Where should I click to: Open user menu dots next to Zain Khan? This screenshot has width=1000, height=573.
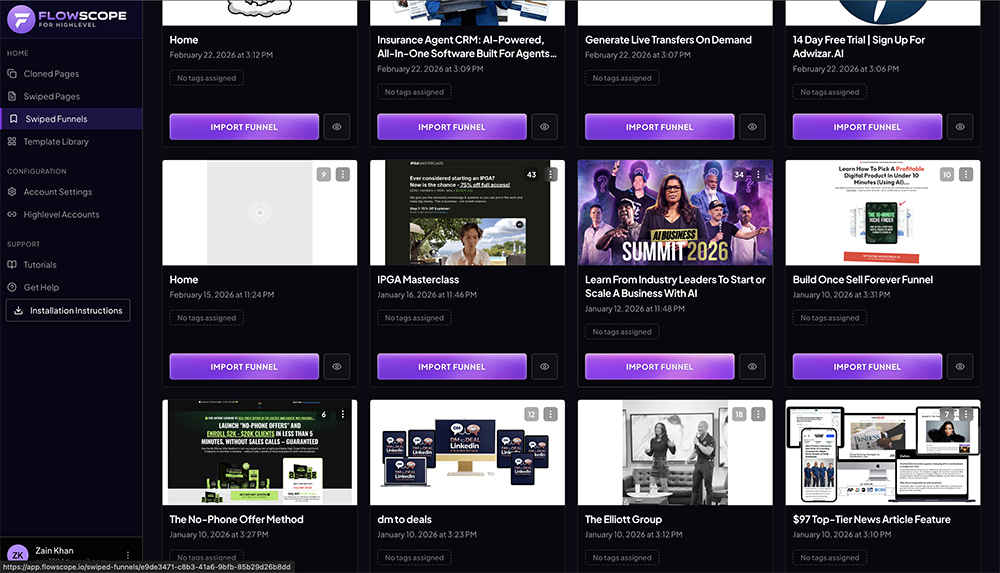coord(128,554)
